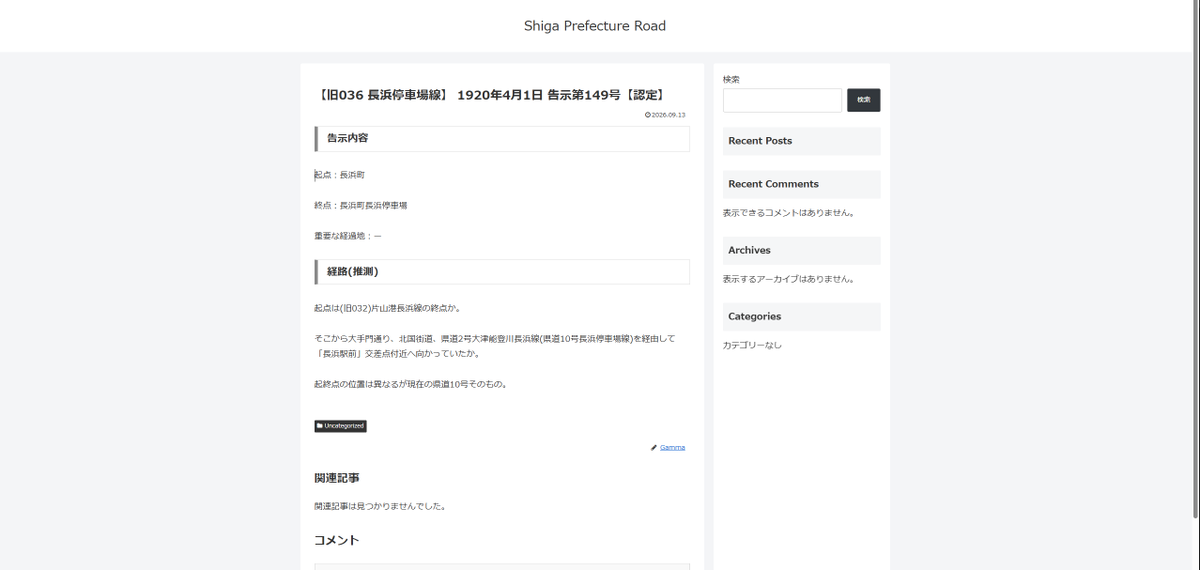
Task: Click the Archives widget heading
Action: (802, 250)
